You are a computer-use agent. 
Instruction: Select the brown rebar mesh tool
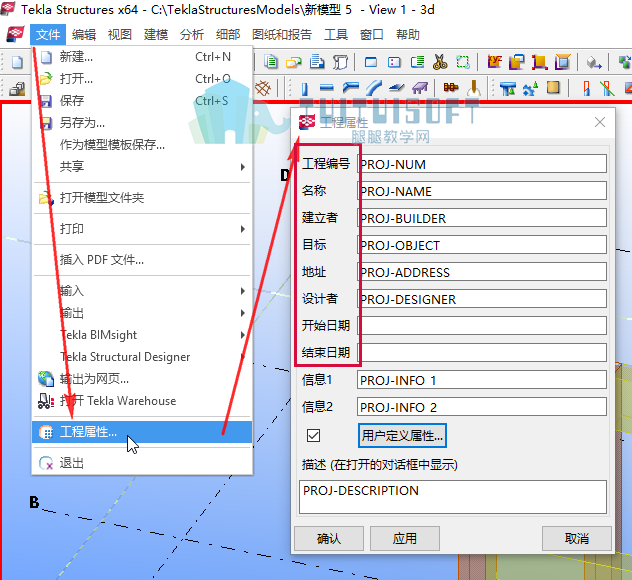[x=263, y=88]
